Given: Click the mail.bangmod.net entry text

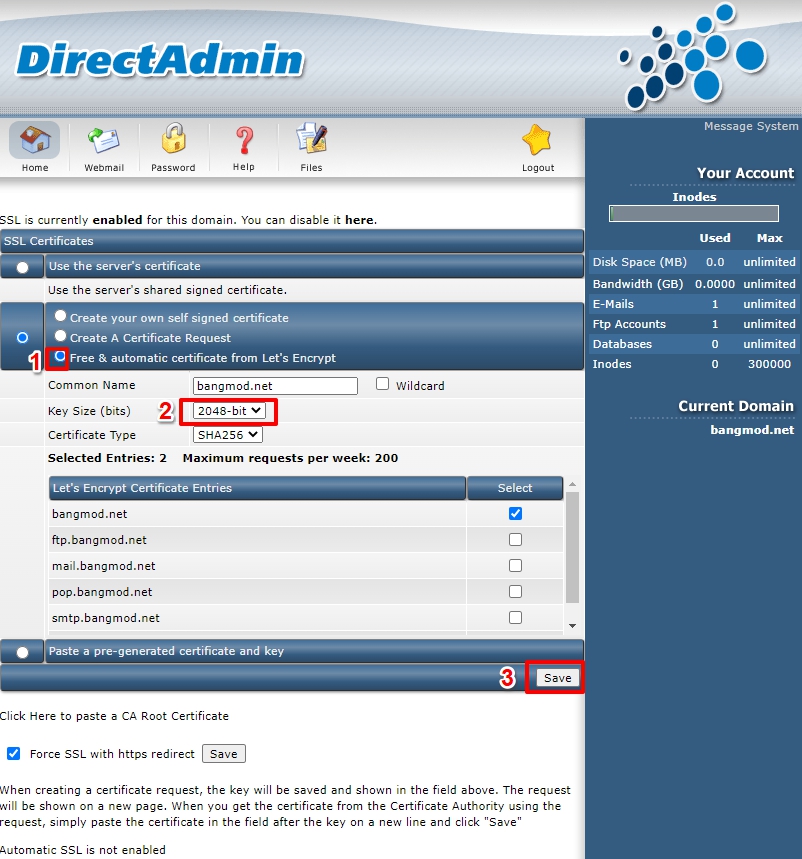Looking at the screenshot, I should point(104,566).
